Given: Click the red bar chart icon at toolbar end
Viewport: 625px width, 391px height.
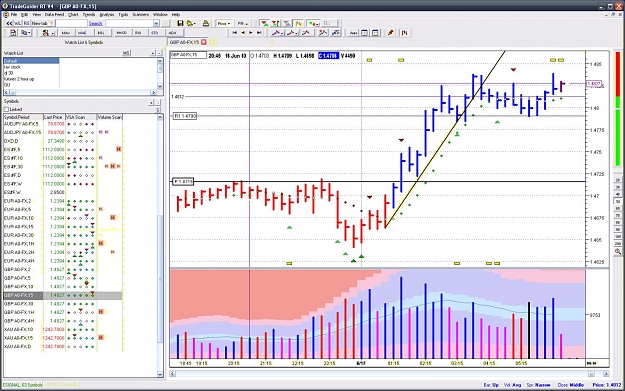Looking at the screenshot, I should (405, 33).
